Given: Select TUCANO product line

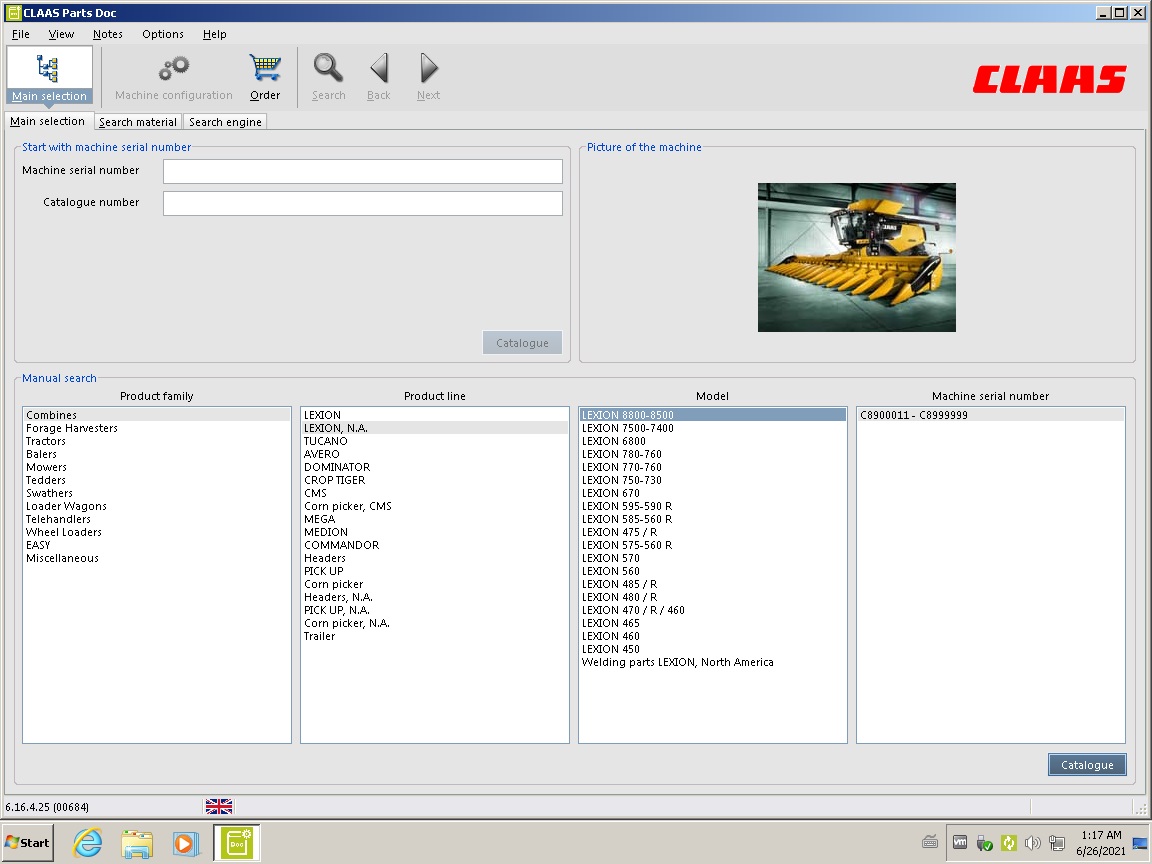Looking at the screenshot, I should (434, 441).
